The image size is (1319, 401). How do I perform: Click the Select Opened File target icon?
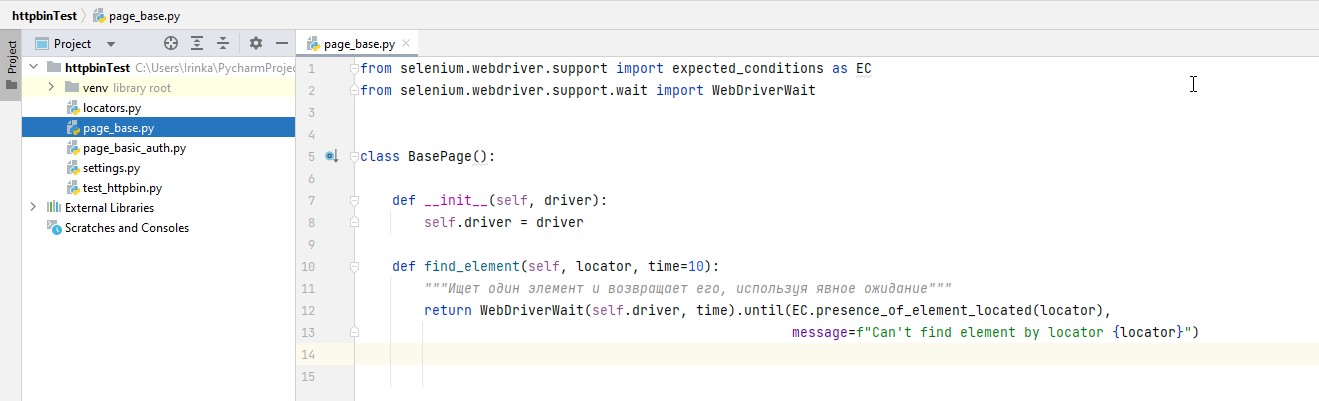point(171,44)
